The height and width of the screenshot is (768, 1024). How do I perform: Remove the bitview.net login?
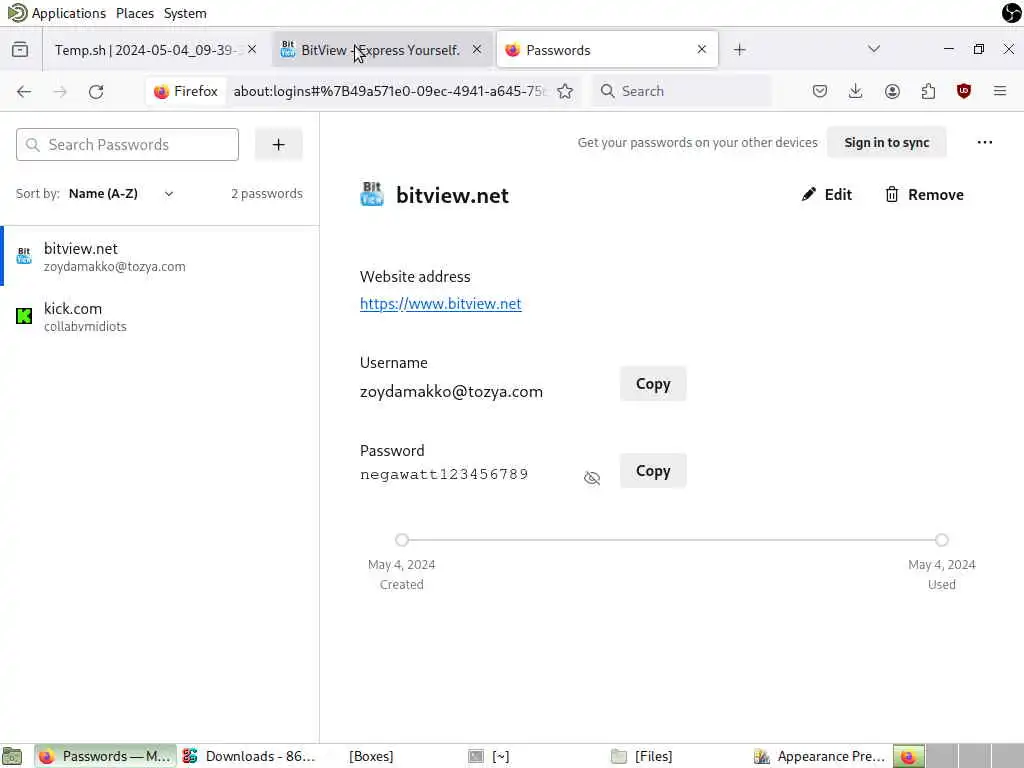(924, 195)
